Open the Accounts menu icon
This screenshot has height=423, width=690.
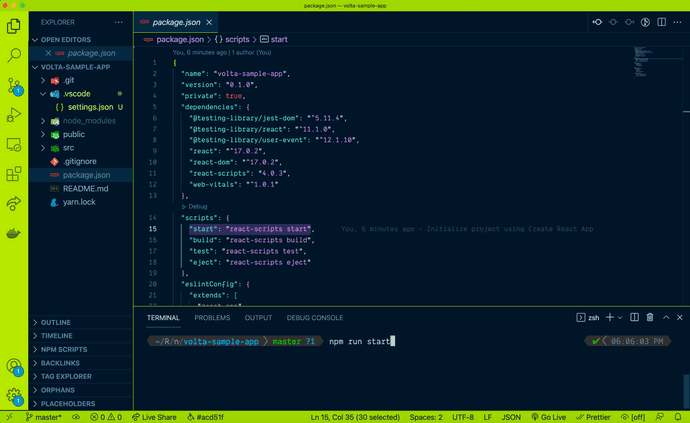[x=14, y=366]
